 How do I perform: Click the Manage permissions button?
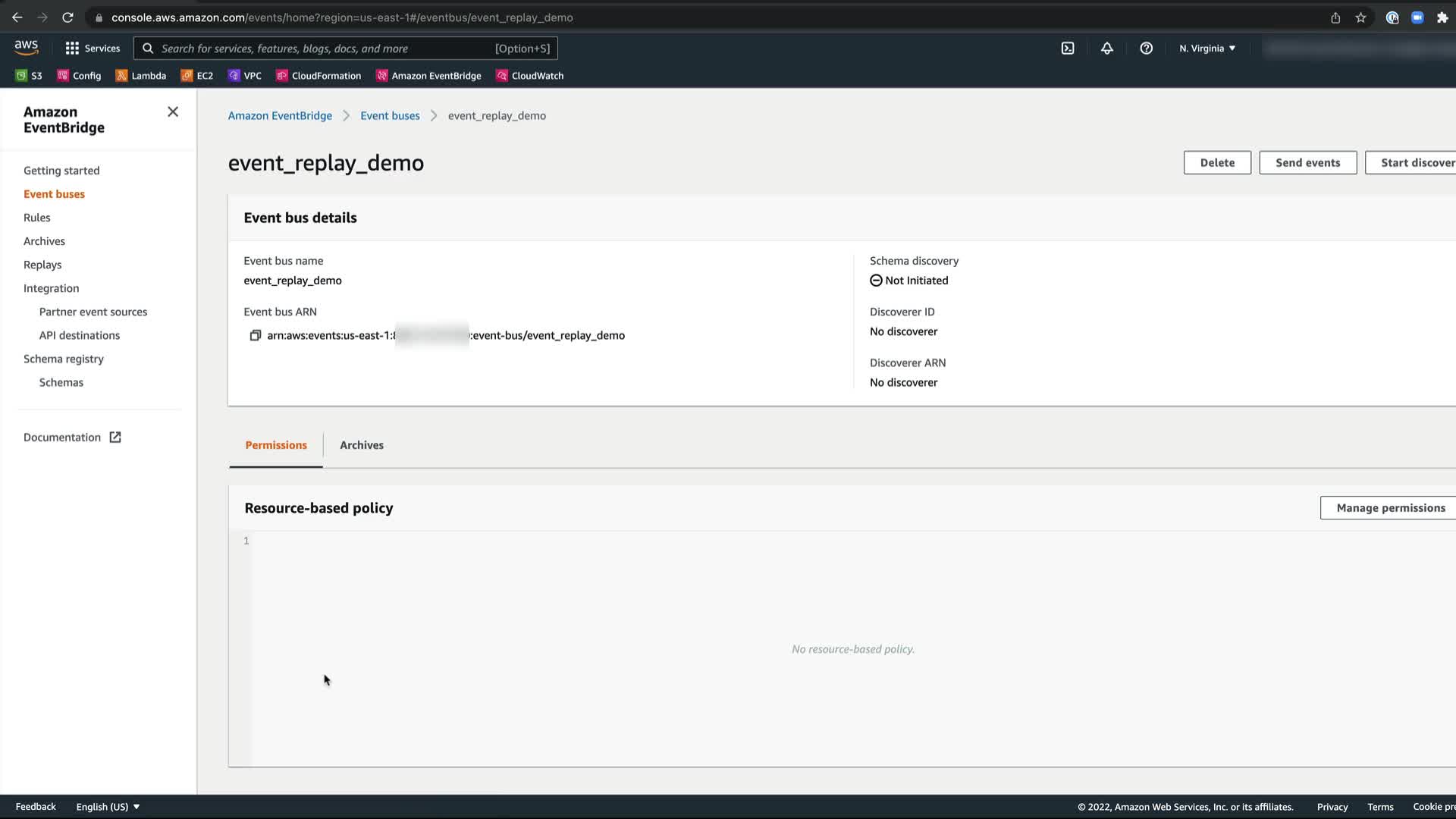click(1390, 508)
